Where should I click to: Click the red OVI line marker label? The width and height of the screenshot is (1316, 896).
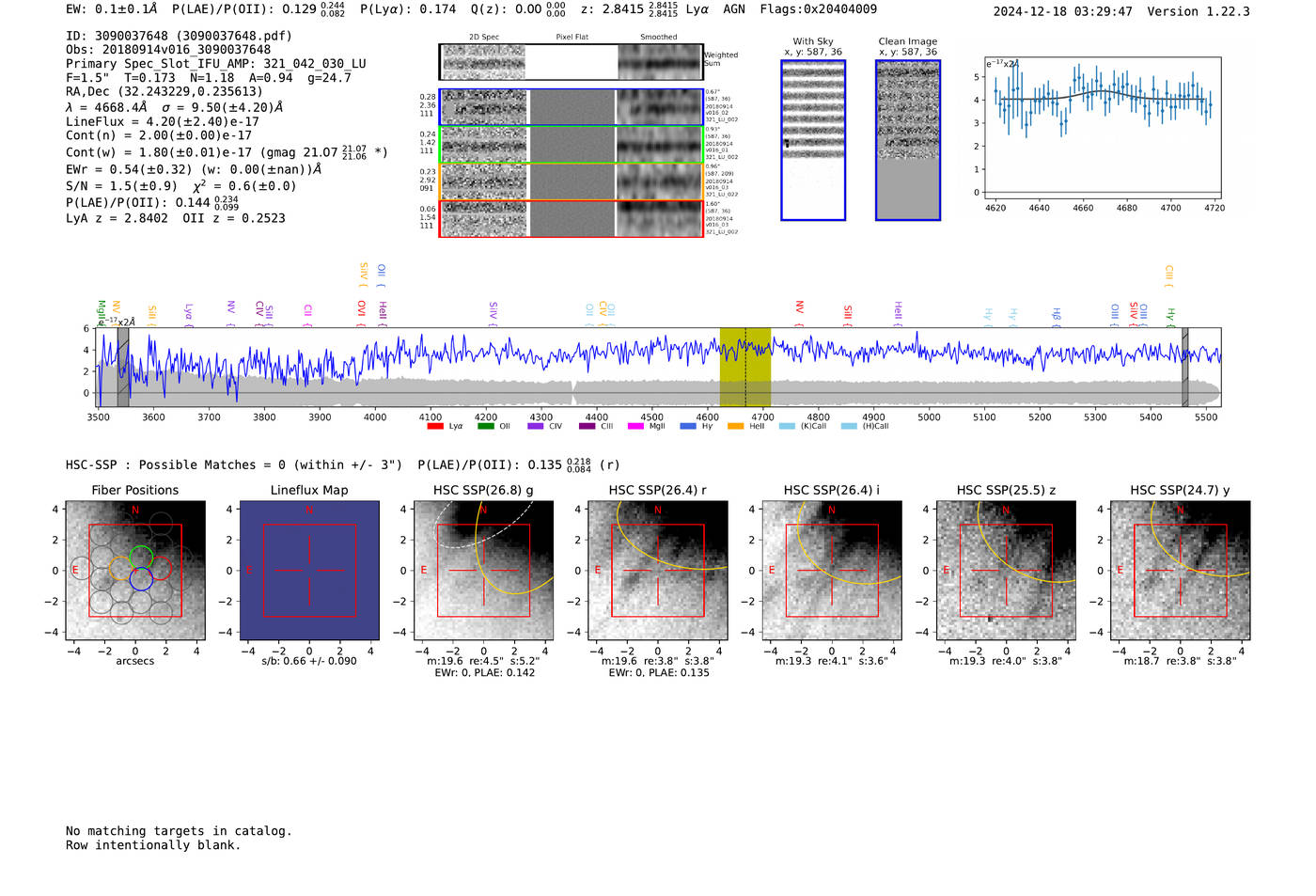[361, 312]
